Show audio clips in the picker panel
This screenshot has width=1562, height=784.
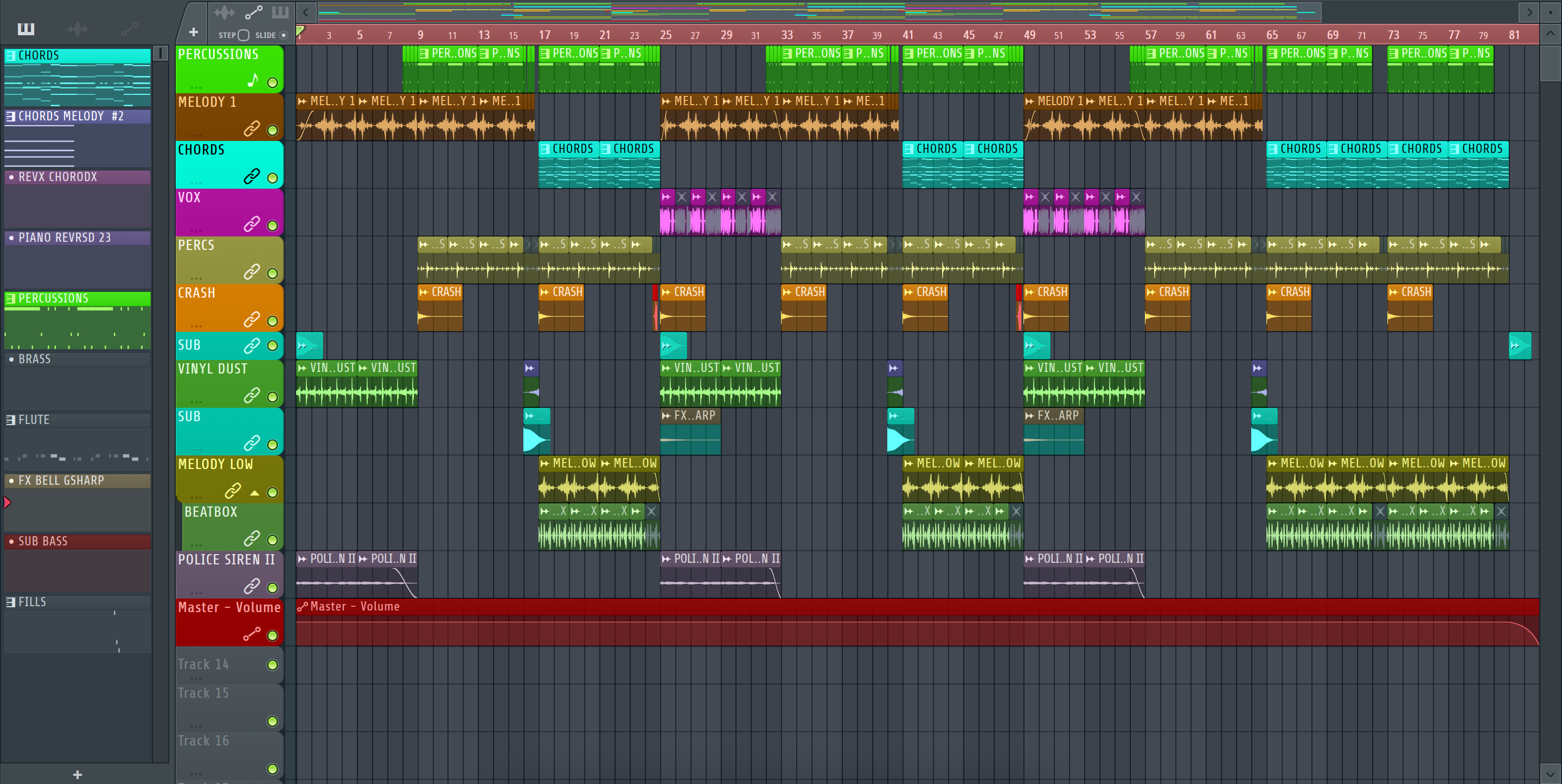77,29
